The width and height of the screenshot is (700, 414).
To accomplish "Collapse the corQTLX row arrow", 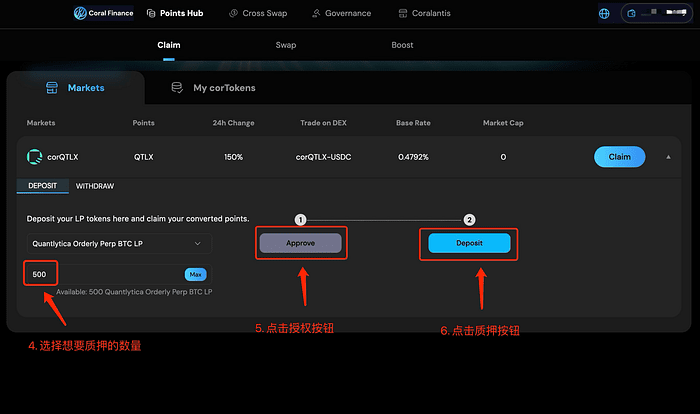I will point(668,157).
